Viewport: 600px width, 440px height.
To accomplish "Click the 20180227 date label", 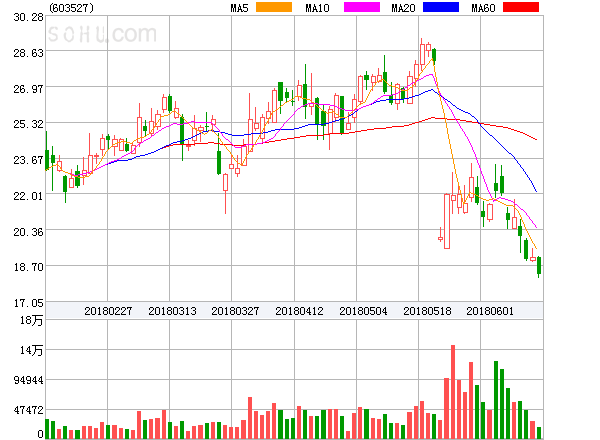I will point(108,311).
